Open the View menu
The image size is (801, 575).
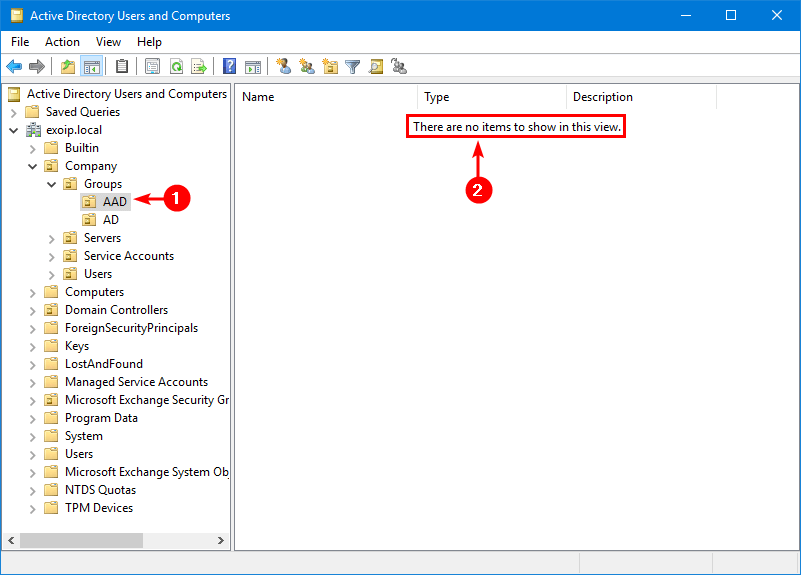pos(108,42)
